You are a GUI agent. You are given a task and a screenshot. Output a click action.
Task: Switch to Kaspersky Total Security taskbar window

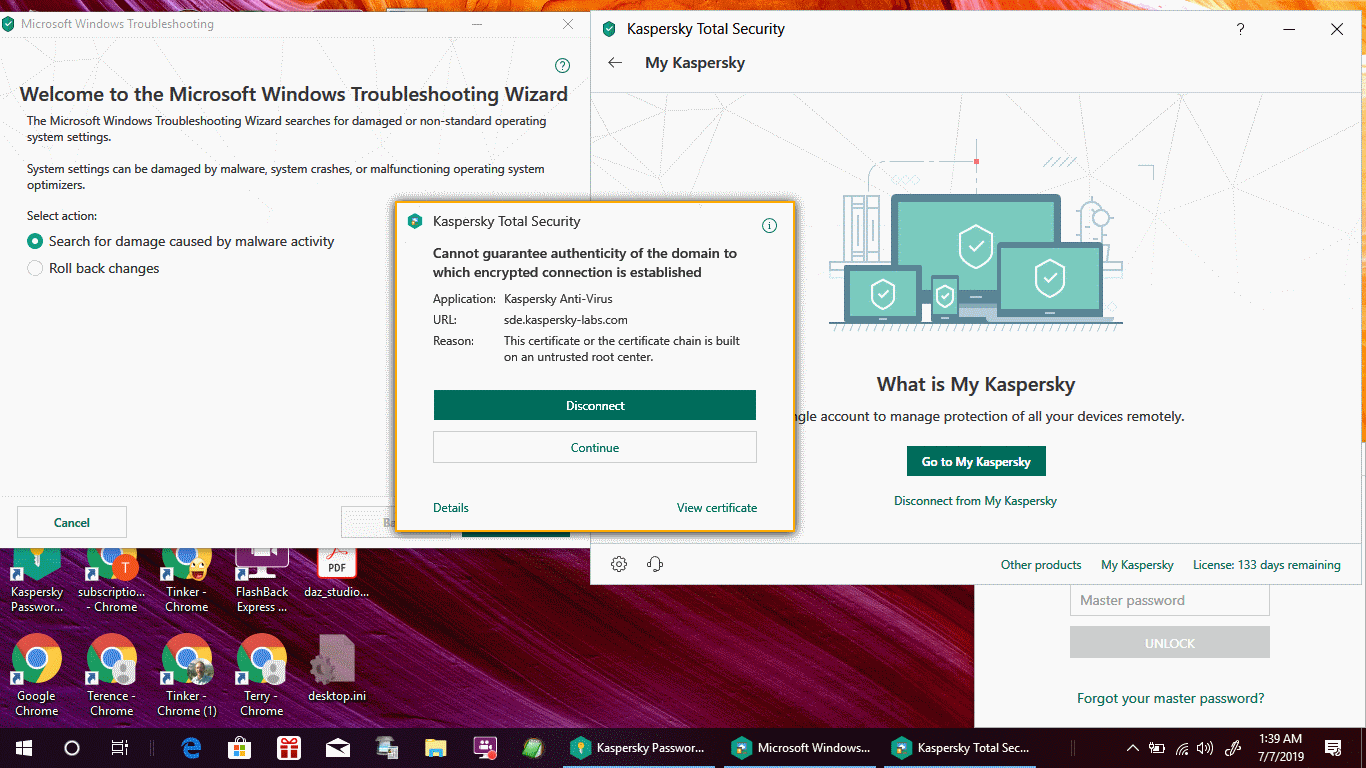[961, 748]
